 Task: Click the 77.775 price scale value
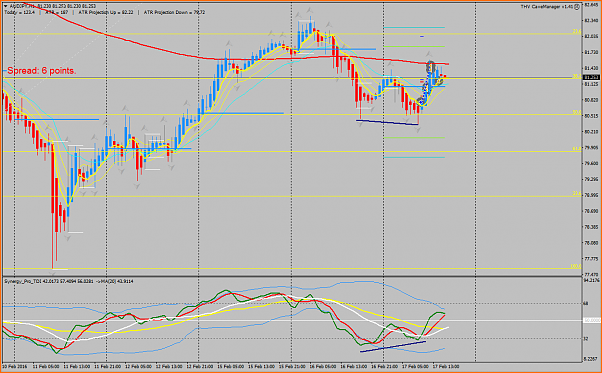click(x=591, y=259)
